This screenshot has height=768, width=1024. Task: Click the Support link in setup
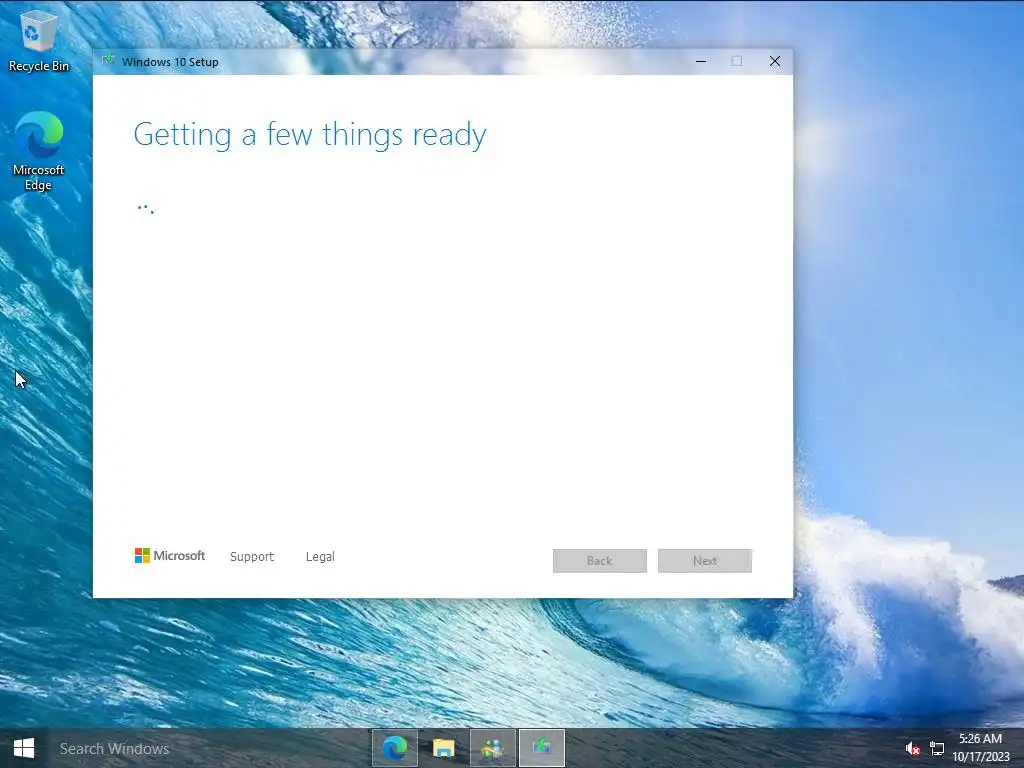(251, 556)
